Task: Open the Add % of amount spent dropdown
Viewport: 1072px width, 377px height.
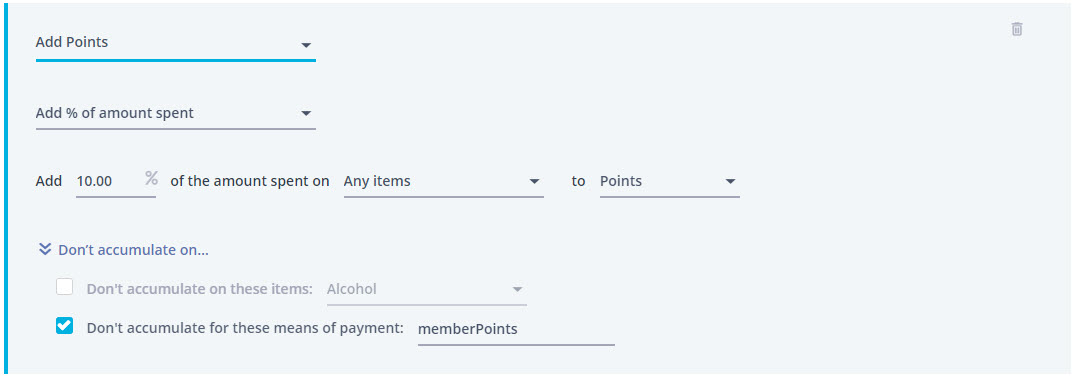Action: pos(176,114)
